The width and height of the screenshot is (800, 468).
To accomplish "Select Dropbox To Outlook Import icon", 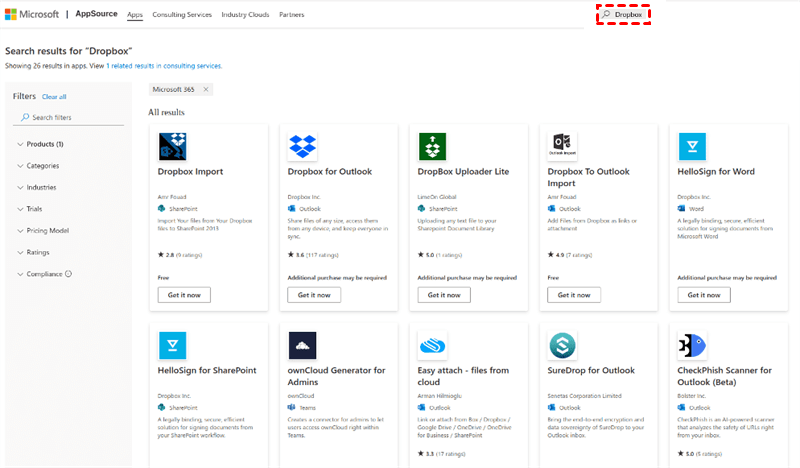I will 562,147.
